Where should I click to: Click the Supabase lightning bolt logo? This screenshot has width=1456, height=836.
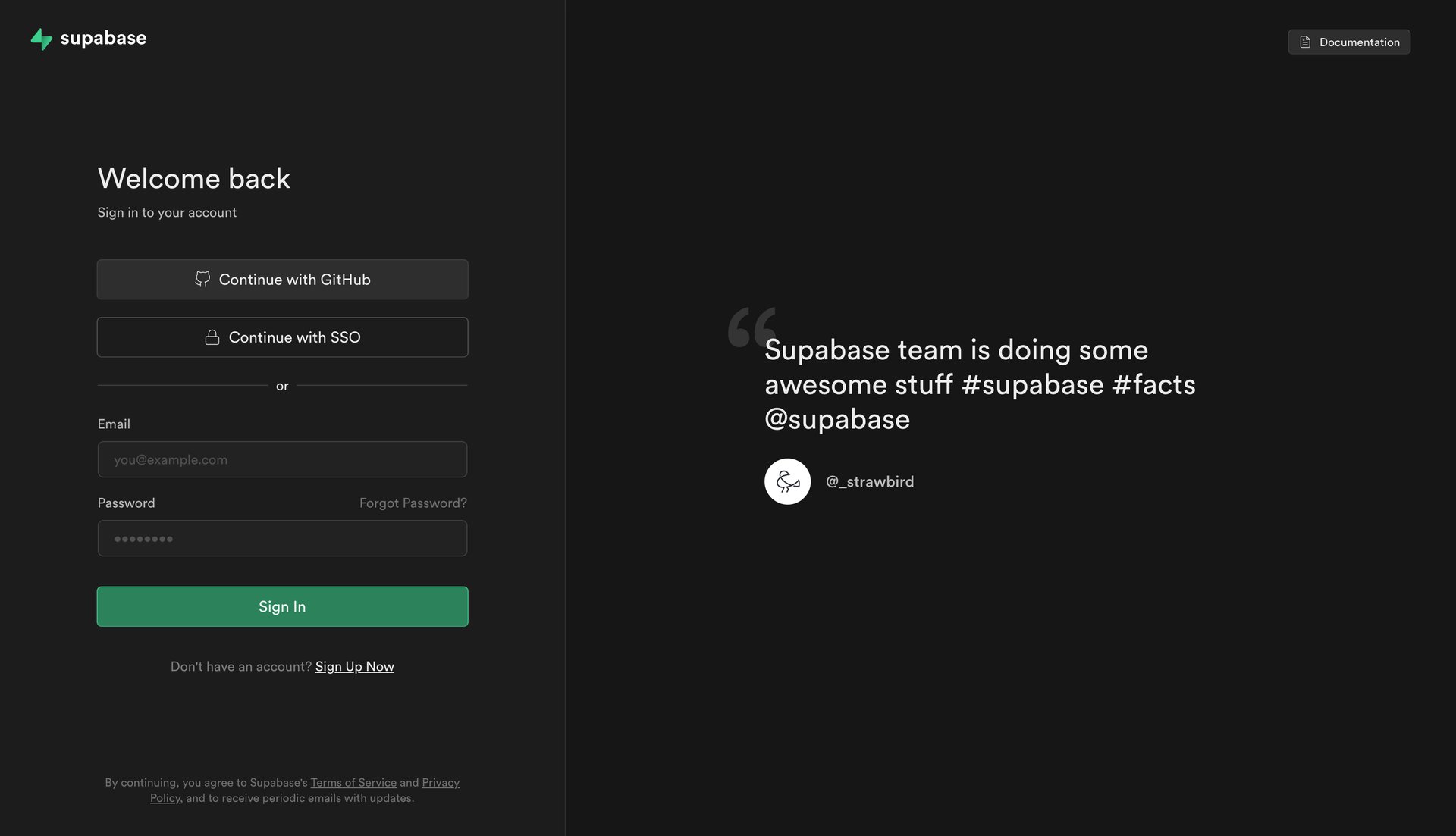pyautogui.click(x=42, y=38)
